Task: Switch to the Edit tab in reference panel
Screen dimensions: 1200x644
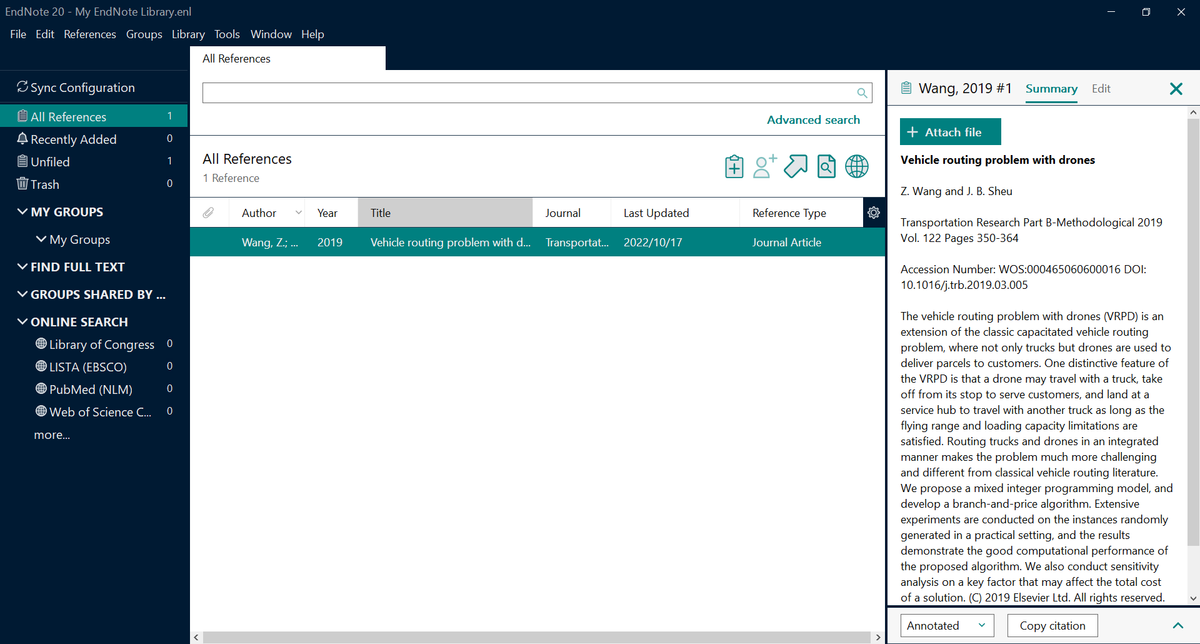Action: coord(1101,88)
